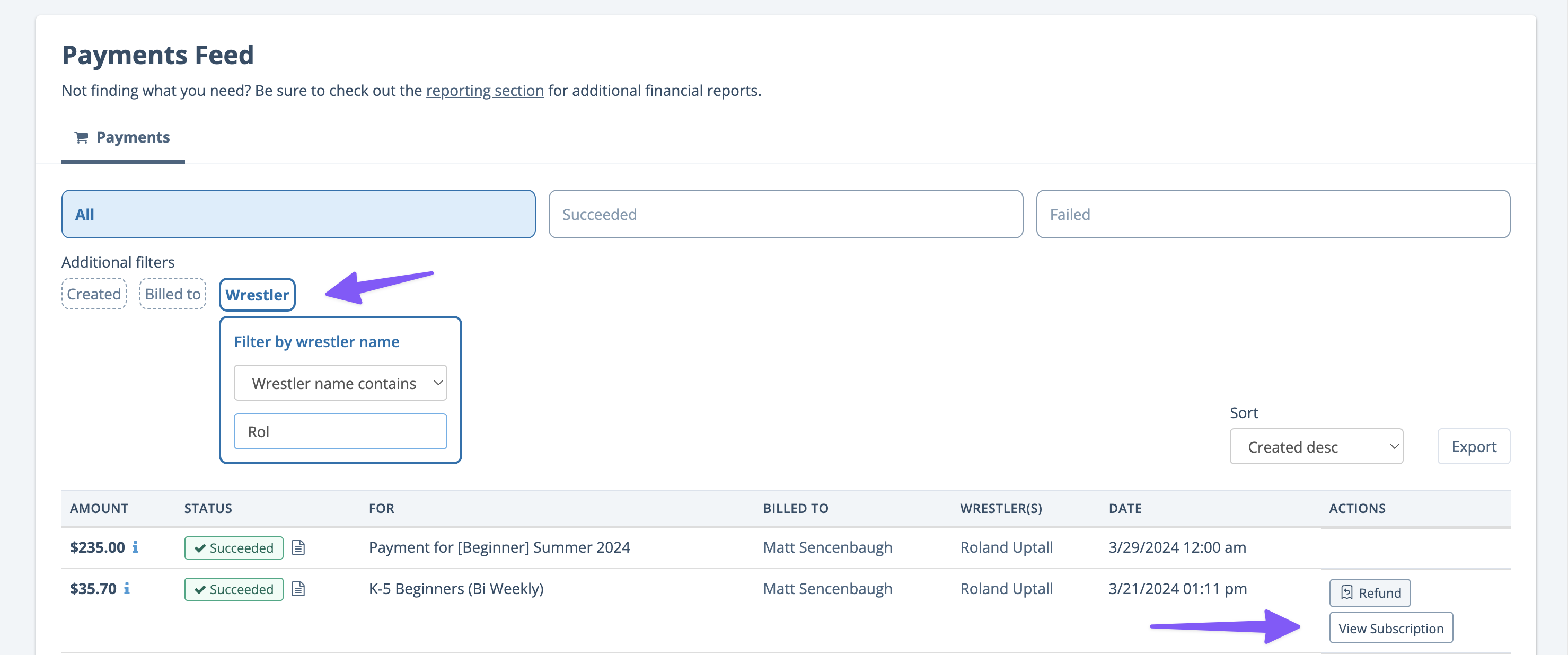The width and height of the screenshot is (1568, 655).
Task: Click Roland Uptall in the $35.70 row
Action: 1007,589
